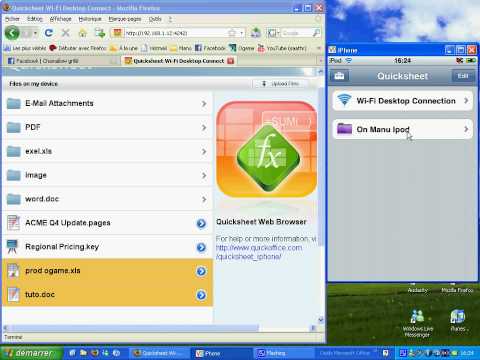480x360 pixels.
Task: Reload the page with the blue refresh icon
Action: (x=49, y=33)
